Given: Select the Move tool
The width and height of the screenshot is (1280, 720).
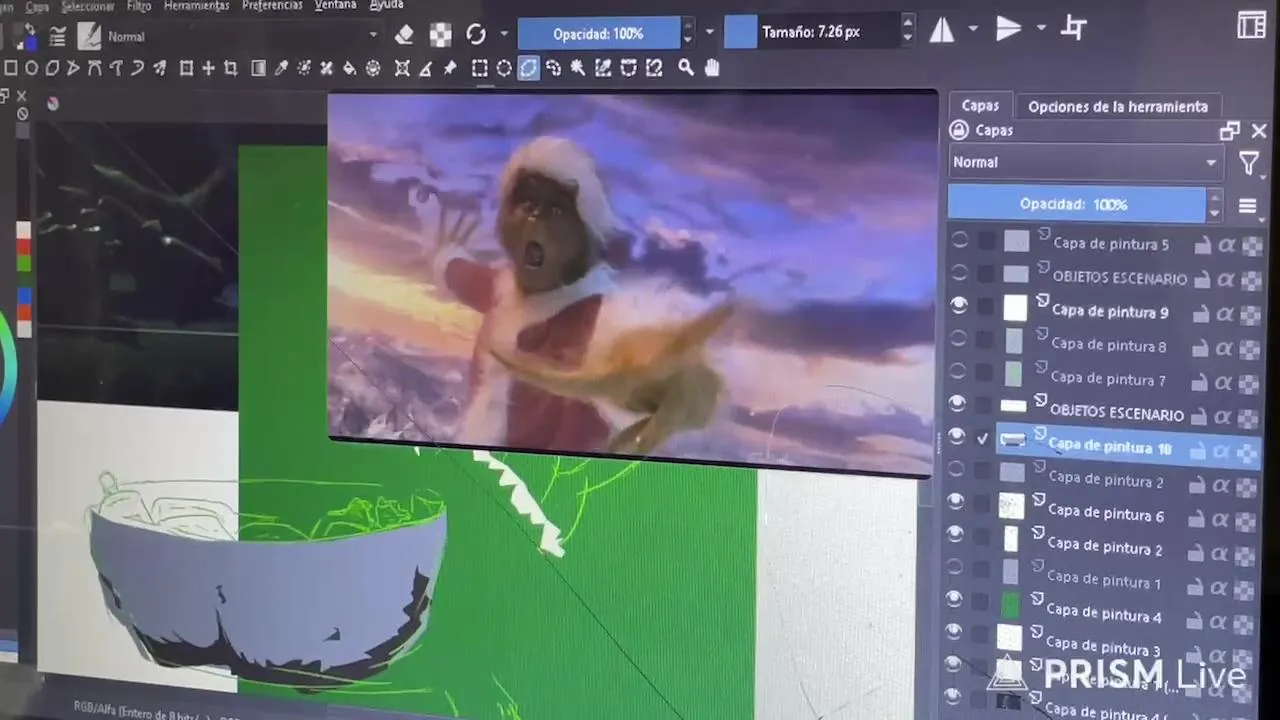Looking at the screenshot, I should pyautogui.click(x=208, y=68).
